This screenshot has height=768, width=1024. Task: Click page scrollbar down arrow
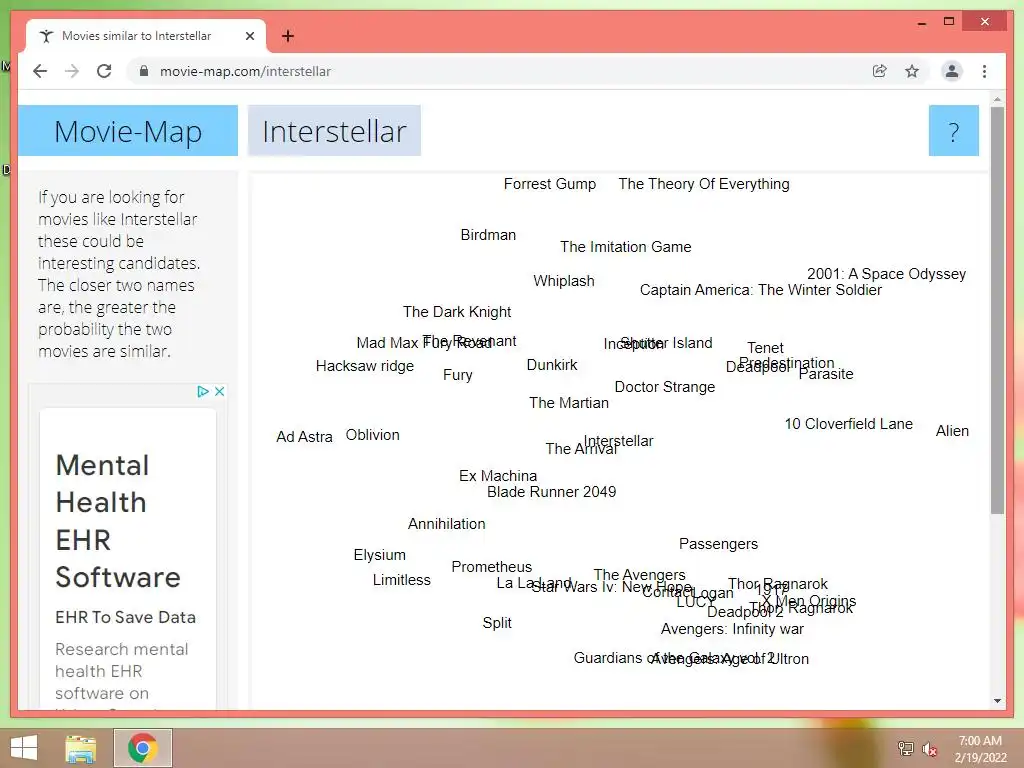tap(997, 701)
